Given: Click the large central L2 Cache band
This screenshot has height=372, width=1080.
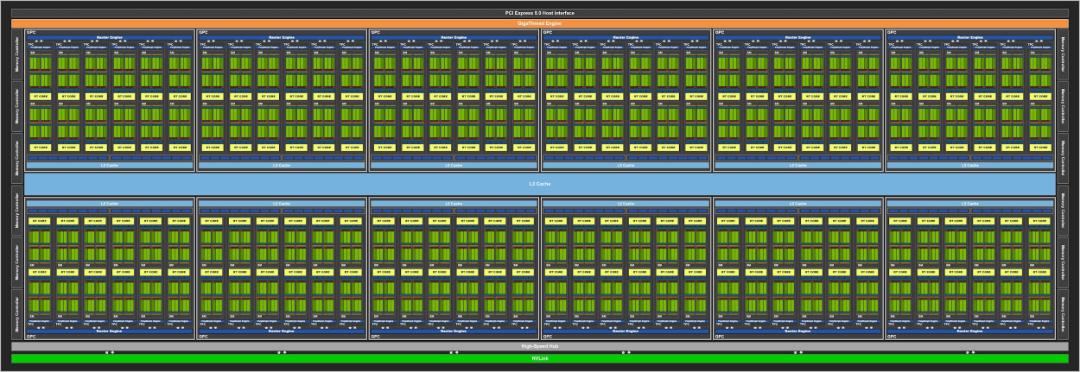Looking at the screenshot, I should click(540, 184).
